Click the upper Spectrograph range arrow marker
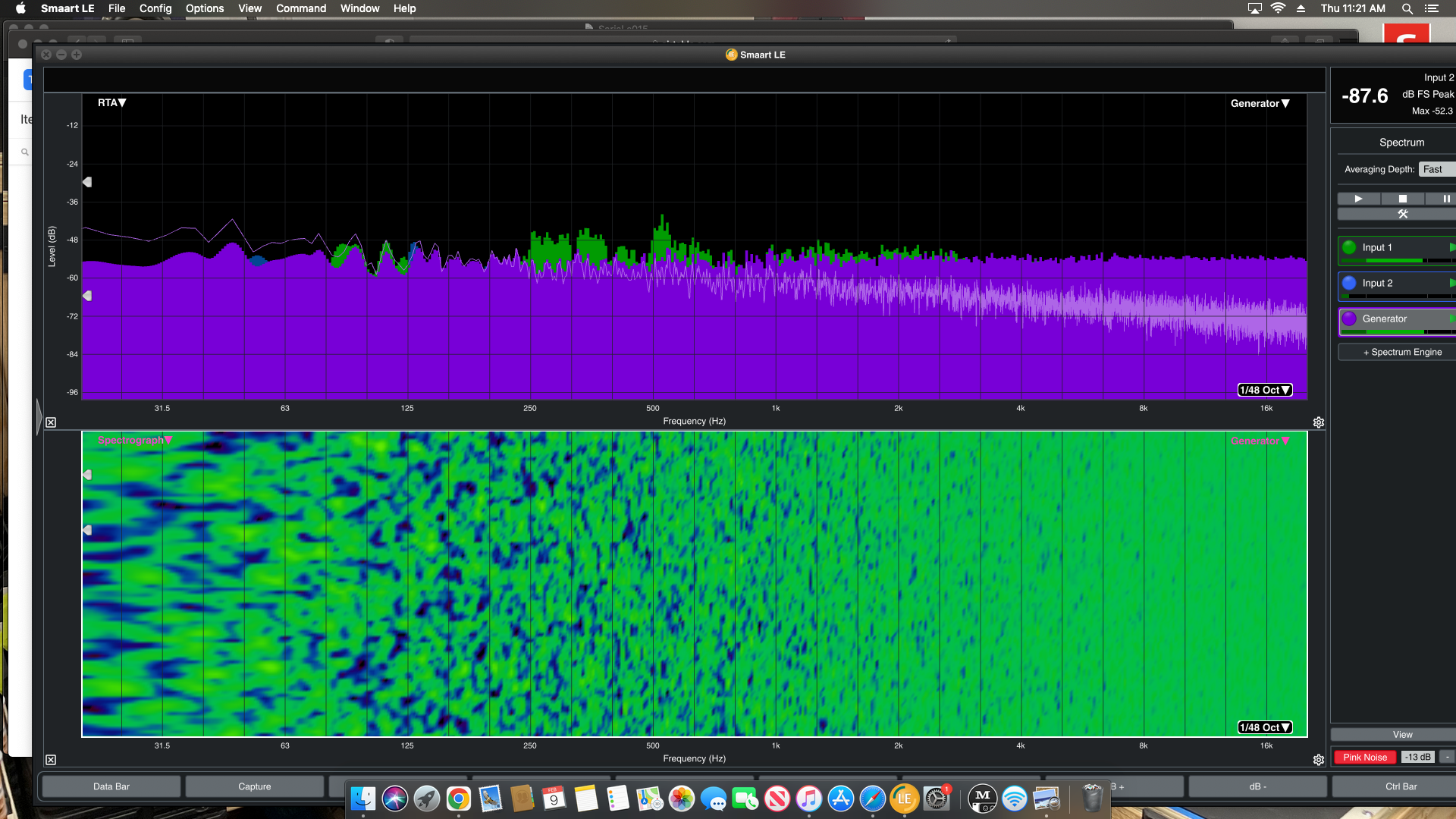1456x819 pixels. 87,475
